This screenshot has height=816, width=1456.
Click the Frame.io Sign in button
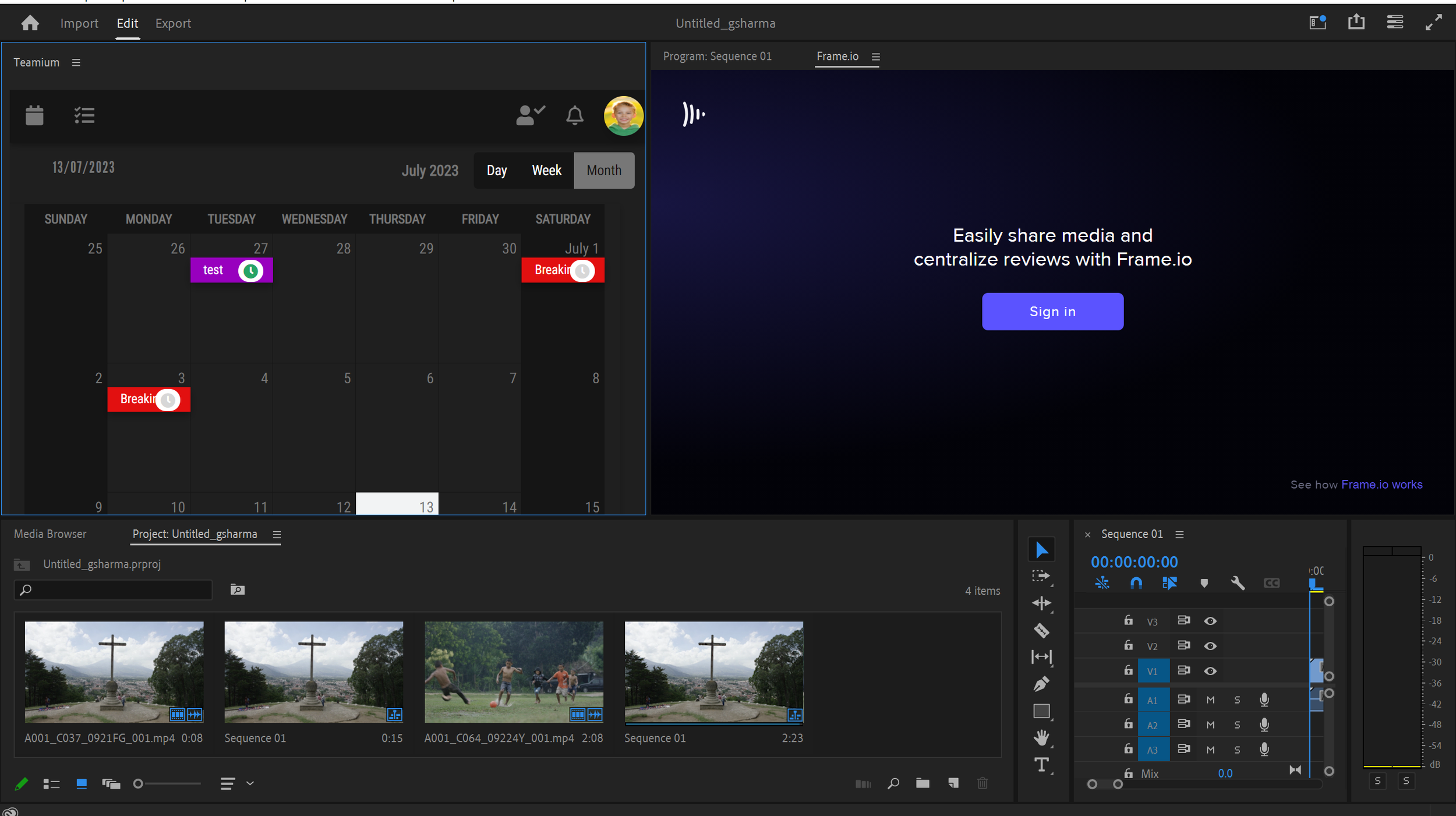(1052, 312)
